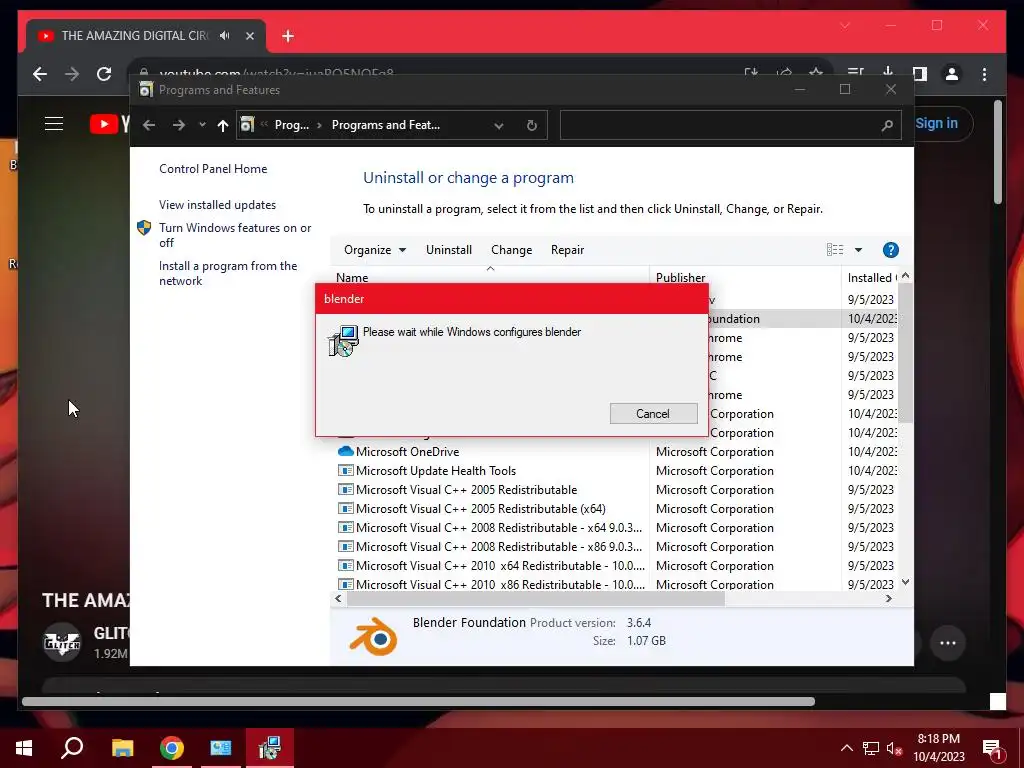Open File Explorer from the taskbar
The image size is (1024, 768).
[122, 748]
